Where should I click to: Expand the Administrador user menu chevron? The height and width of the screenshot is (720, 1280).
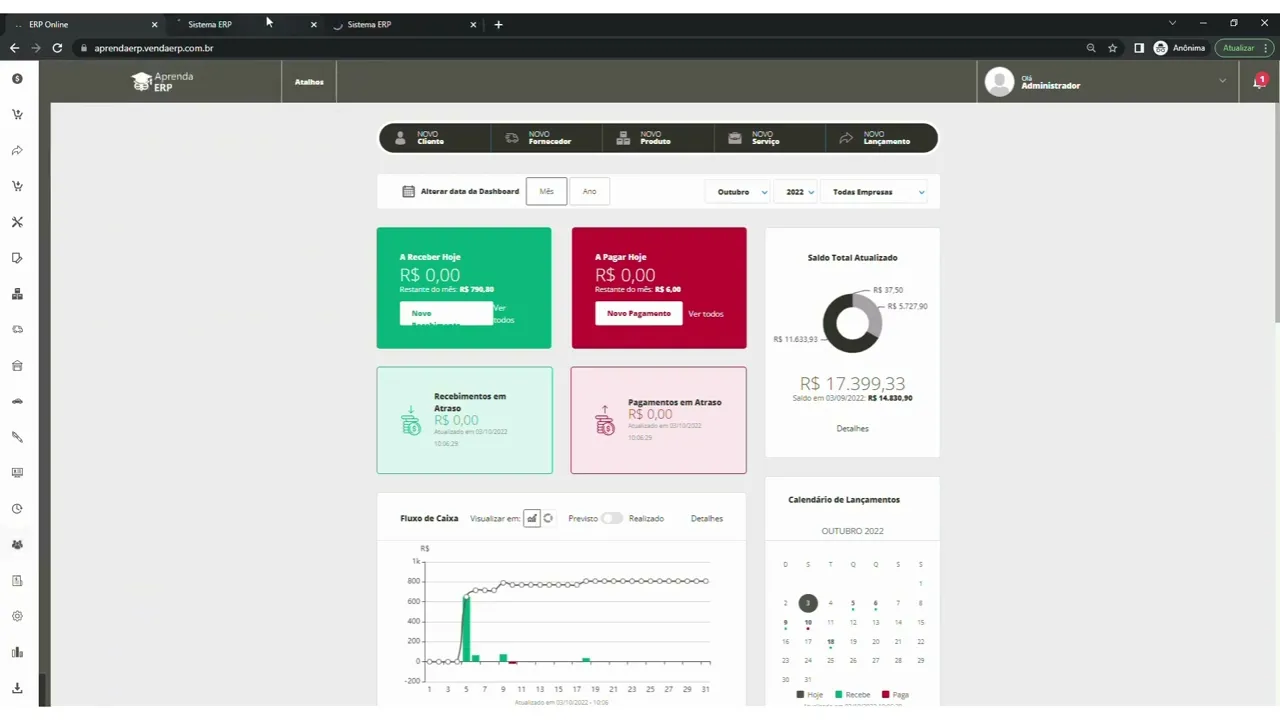tap(1222, 81)
